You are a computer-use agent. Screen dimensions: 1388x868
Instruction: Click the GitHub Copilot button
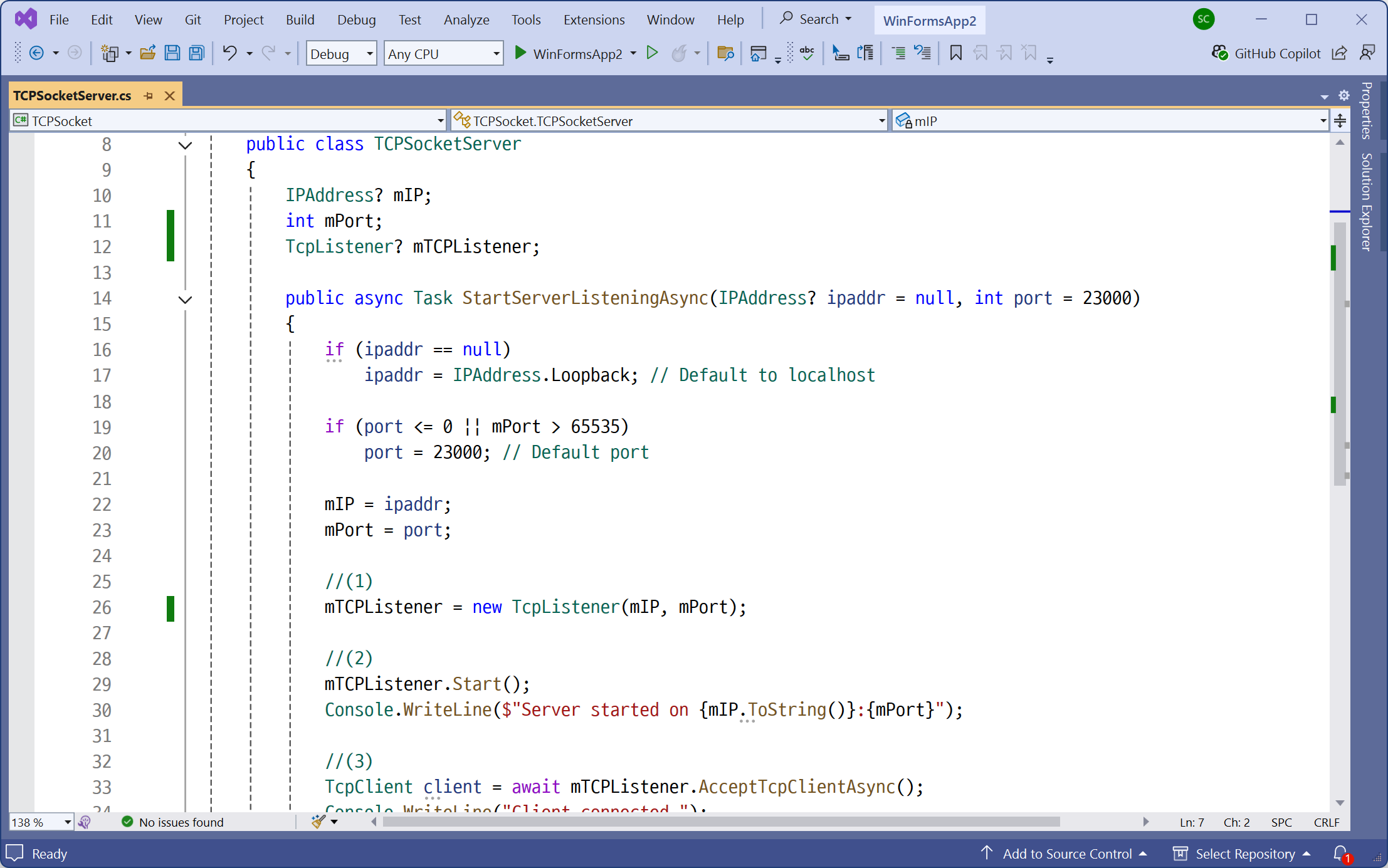tap(1268, 53)
